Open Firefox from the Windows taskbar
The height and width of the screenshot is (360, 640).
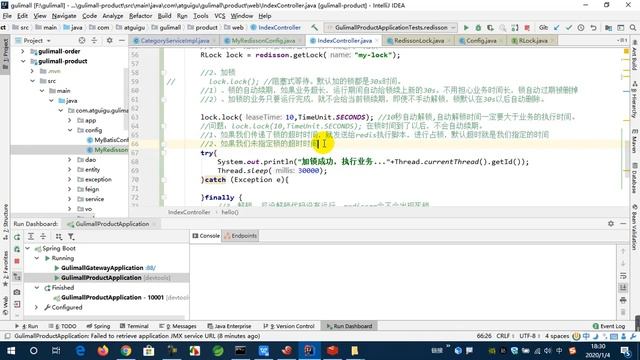coord(103,351)
